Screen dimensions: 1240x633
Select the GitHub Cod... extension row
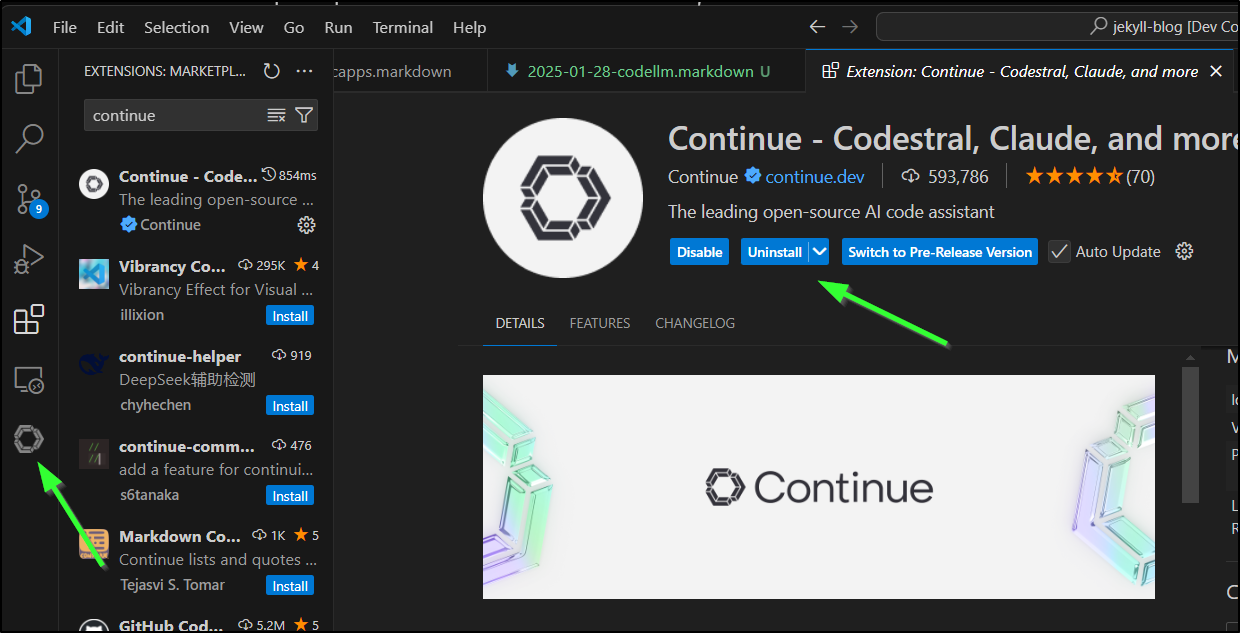point(197,624)
